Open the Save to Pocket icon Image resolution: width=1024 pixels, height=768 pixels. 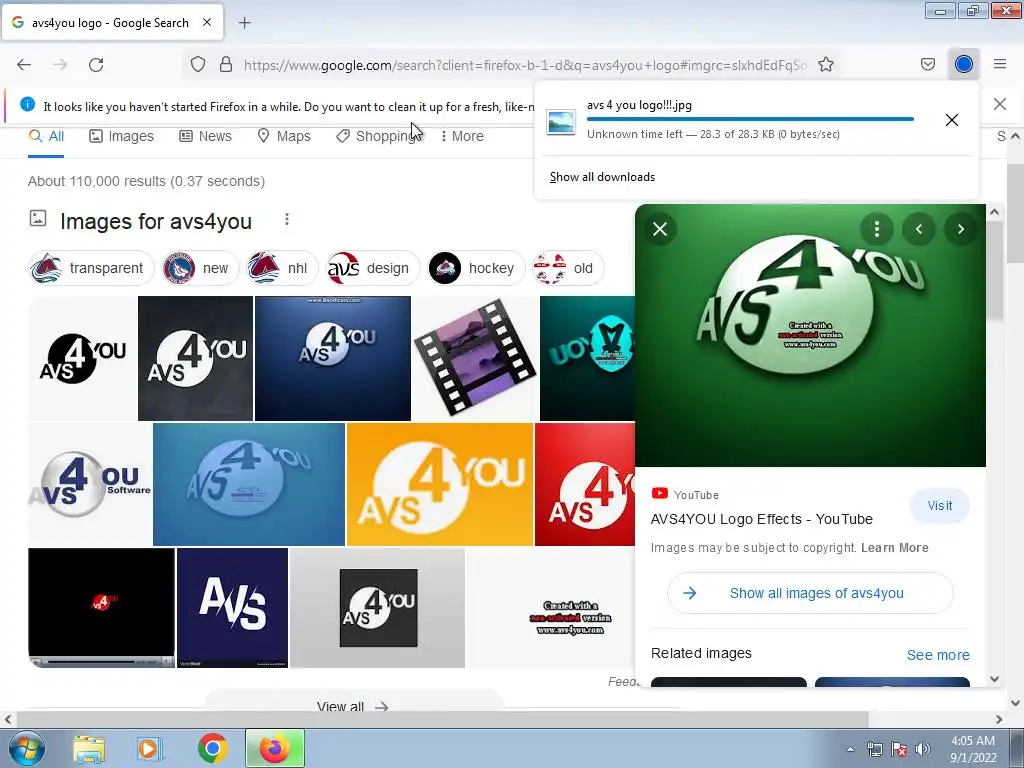pyautogui.click(x=928, y=65)
